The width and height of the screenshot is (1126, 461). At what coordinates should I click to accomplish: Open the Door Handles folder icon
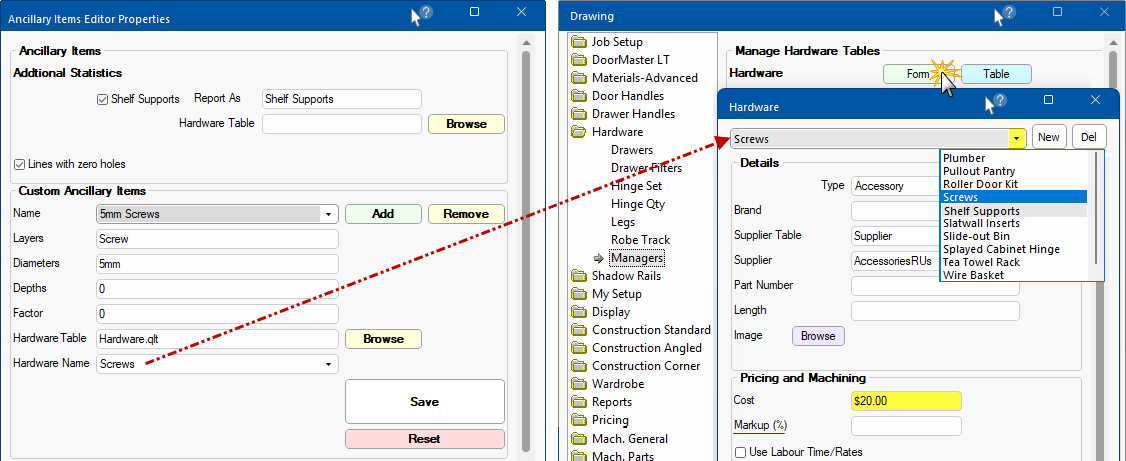coord(578,96)
